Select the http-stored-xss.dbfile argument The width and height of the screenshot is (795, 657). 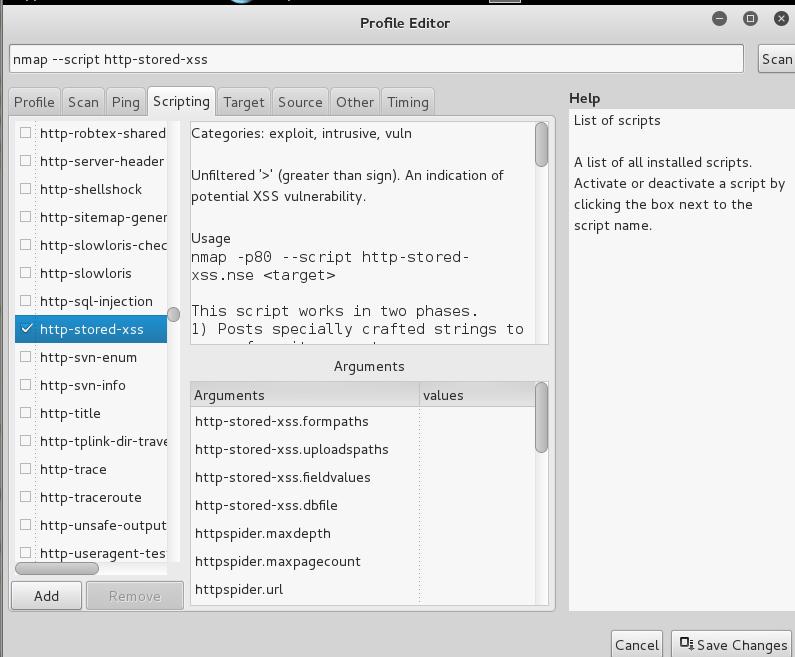[363, 505]
